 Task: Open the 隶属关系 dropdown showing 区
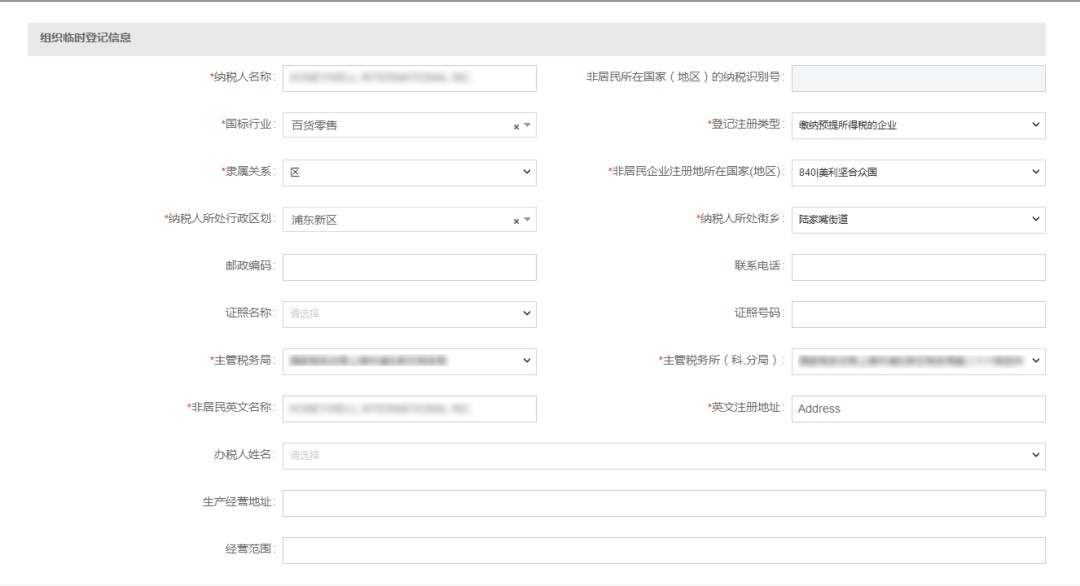pos(409,172)
